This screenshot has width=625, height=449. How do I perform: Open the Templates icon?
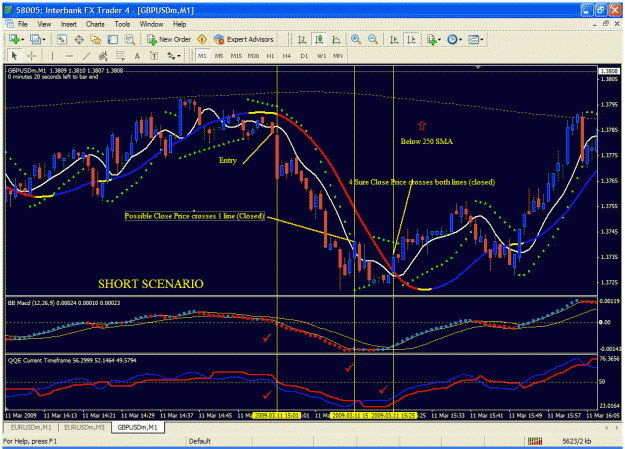point(473,39)
